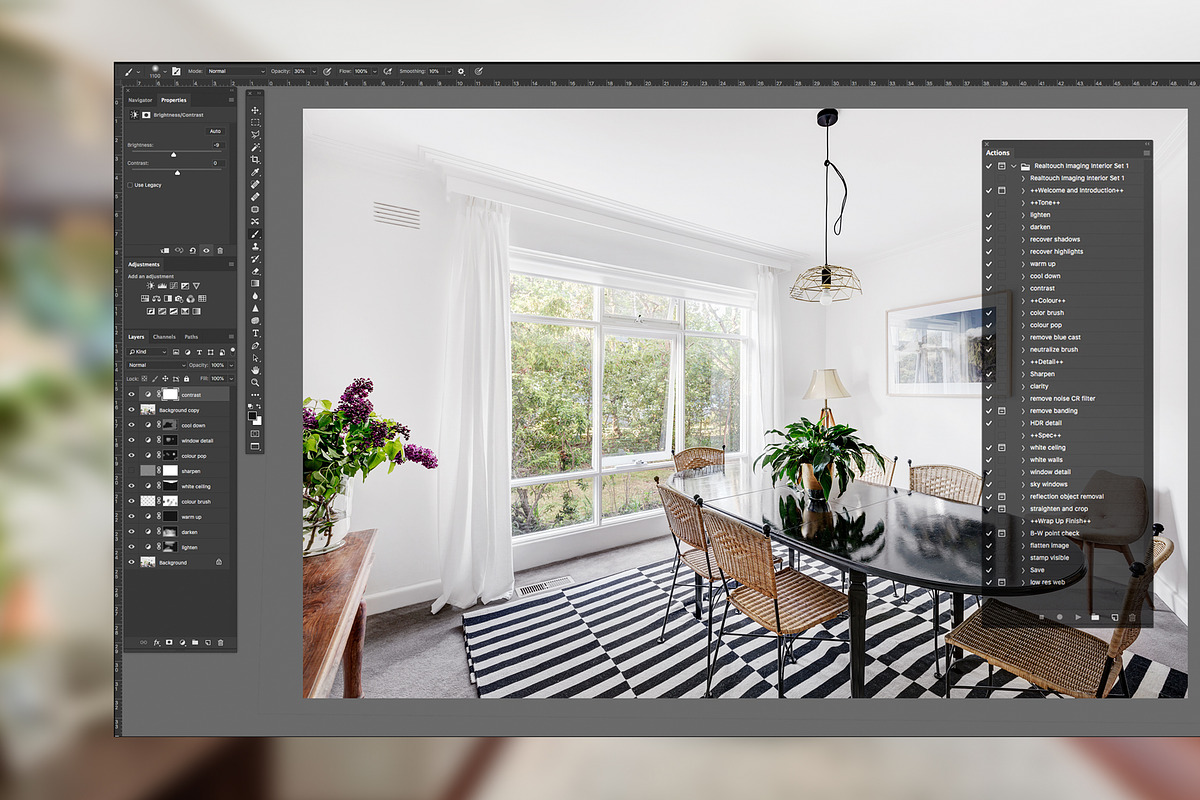Screen dimensions: 1200x800
Task: Select the Rectangular Marquee tool
Action: click(x=255, y=122)
